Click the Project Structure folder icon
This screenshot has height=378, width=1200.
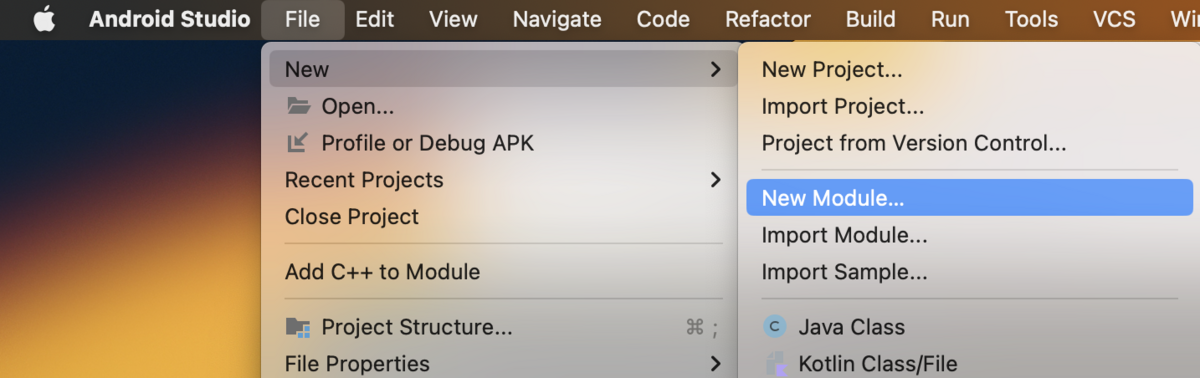tap(298, 327)
